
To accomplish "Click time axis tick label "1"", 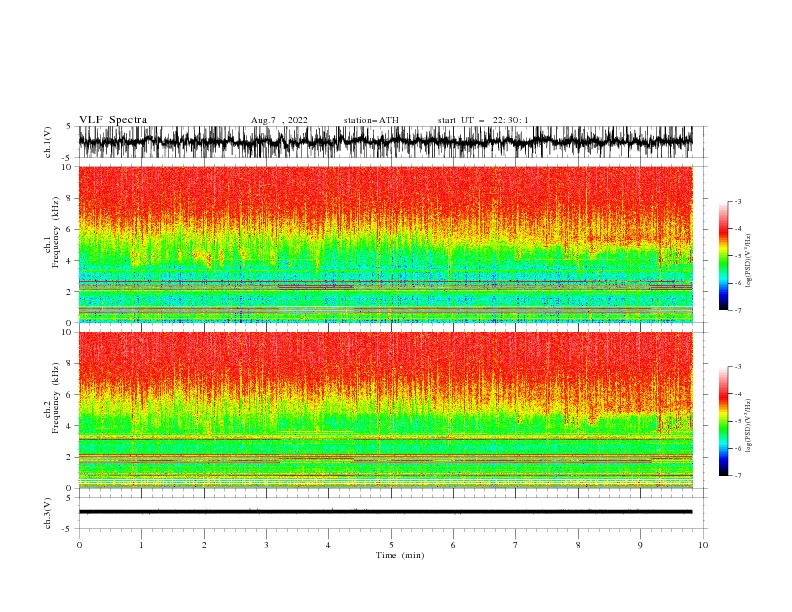I will [x=141, y=545].
